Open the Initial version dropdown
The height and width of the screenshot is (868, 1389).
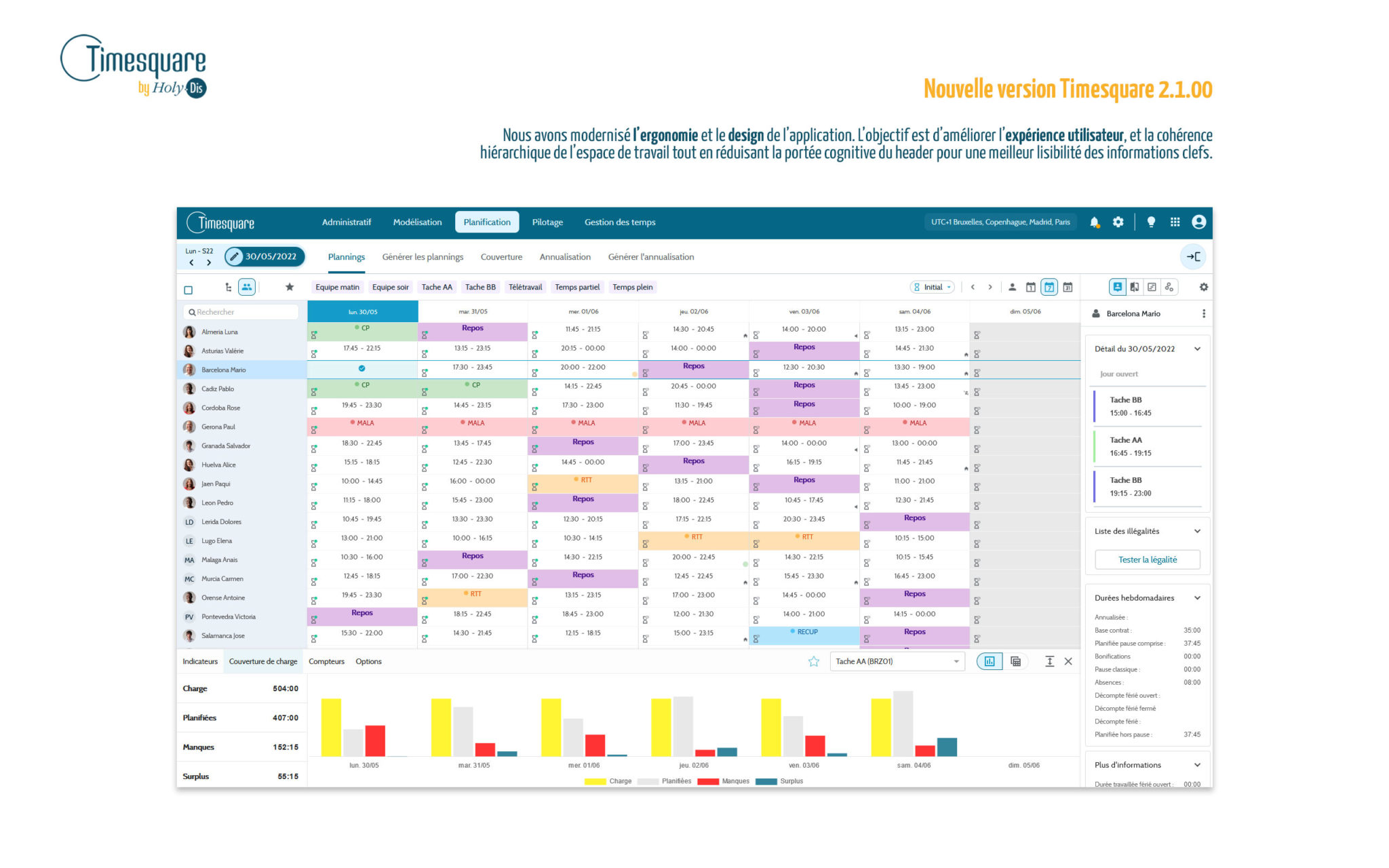click(933, 287)
